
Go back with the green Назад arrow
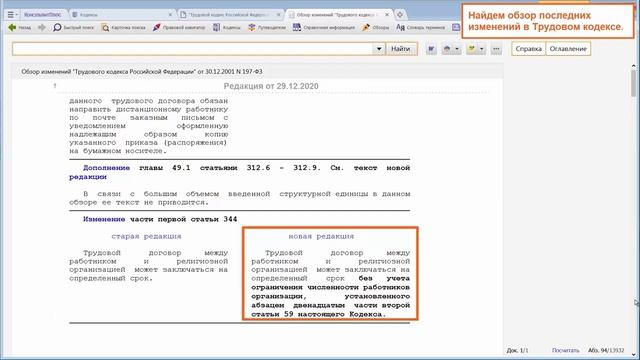point(20,27)
